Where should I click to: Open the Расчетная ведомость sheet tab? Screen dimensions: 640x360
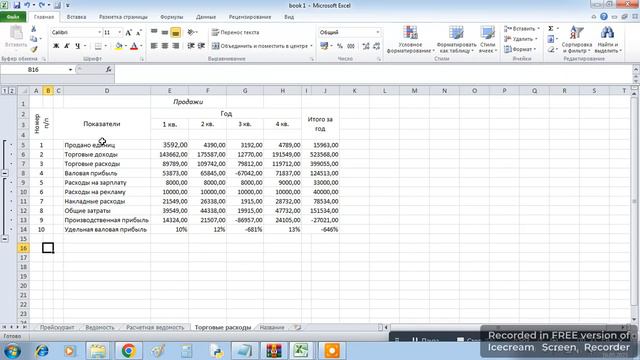pos(155,327)
